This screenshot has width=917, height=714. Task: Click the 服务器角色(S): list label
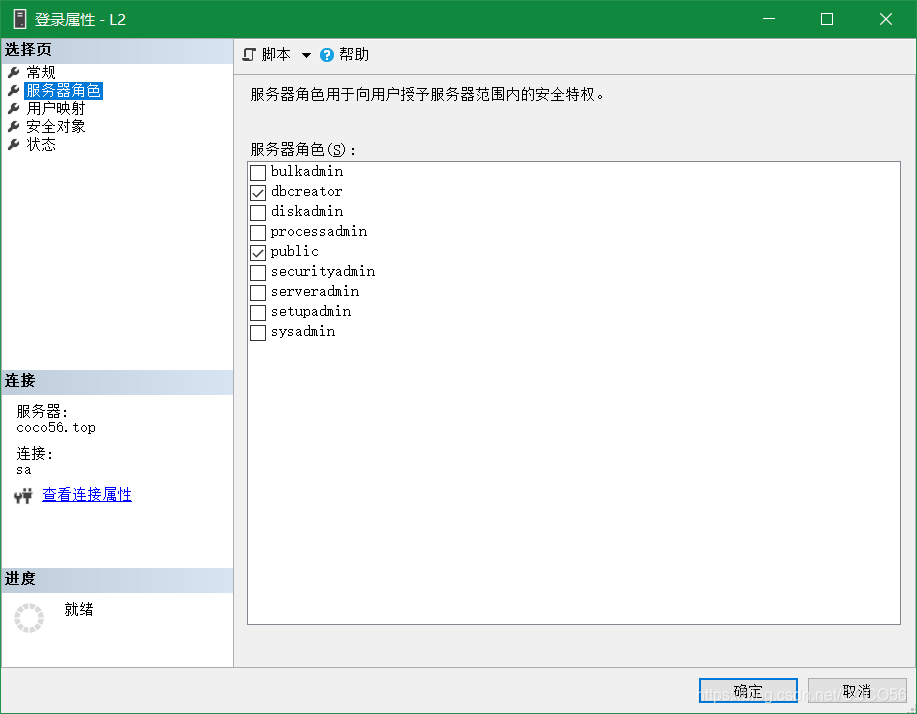click(303, 150)
